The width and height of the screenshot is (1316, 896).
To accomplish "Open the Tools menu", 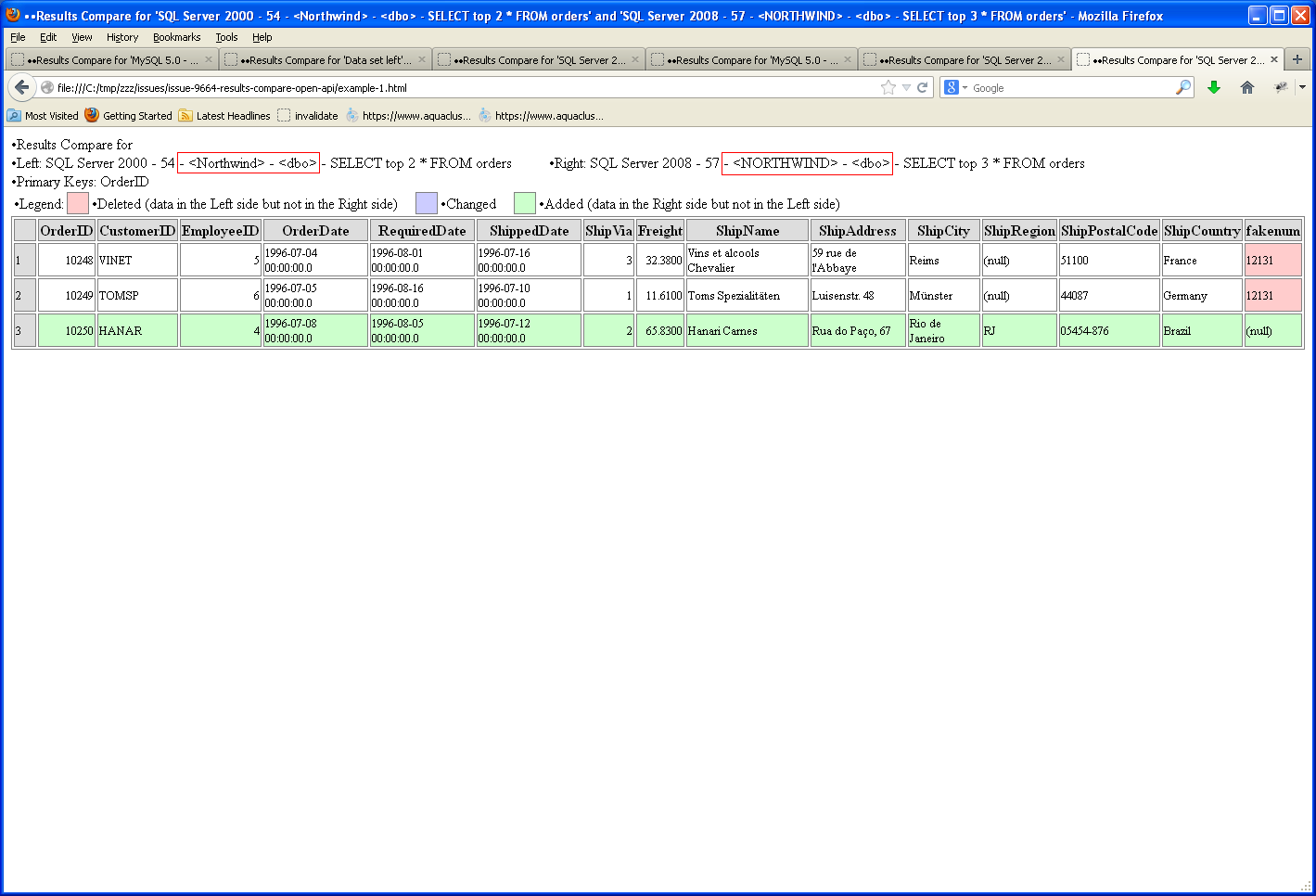I will (227, 37).
